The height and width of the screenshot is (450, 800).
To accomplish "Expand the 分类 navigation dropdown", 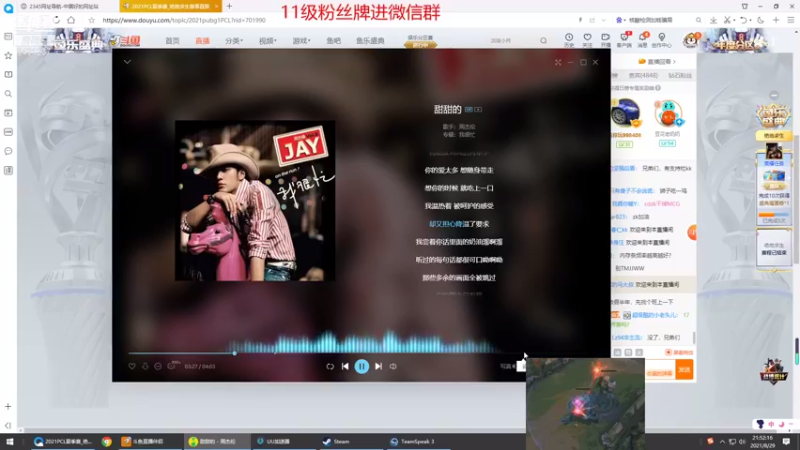I will 234,41.
